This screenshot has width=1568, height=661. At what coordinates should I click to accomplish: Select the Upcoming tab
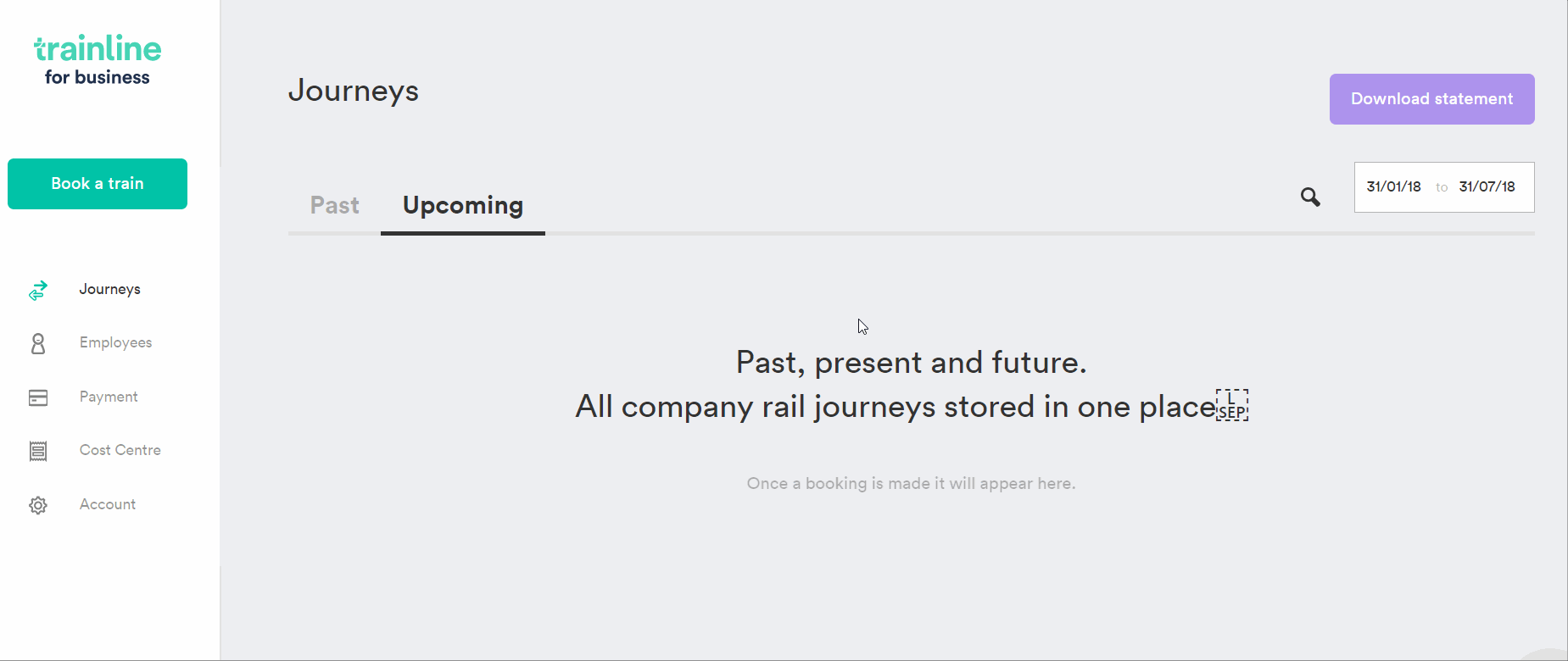[x=463, y=205]
